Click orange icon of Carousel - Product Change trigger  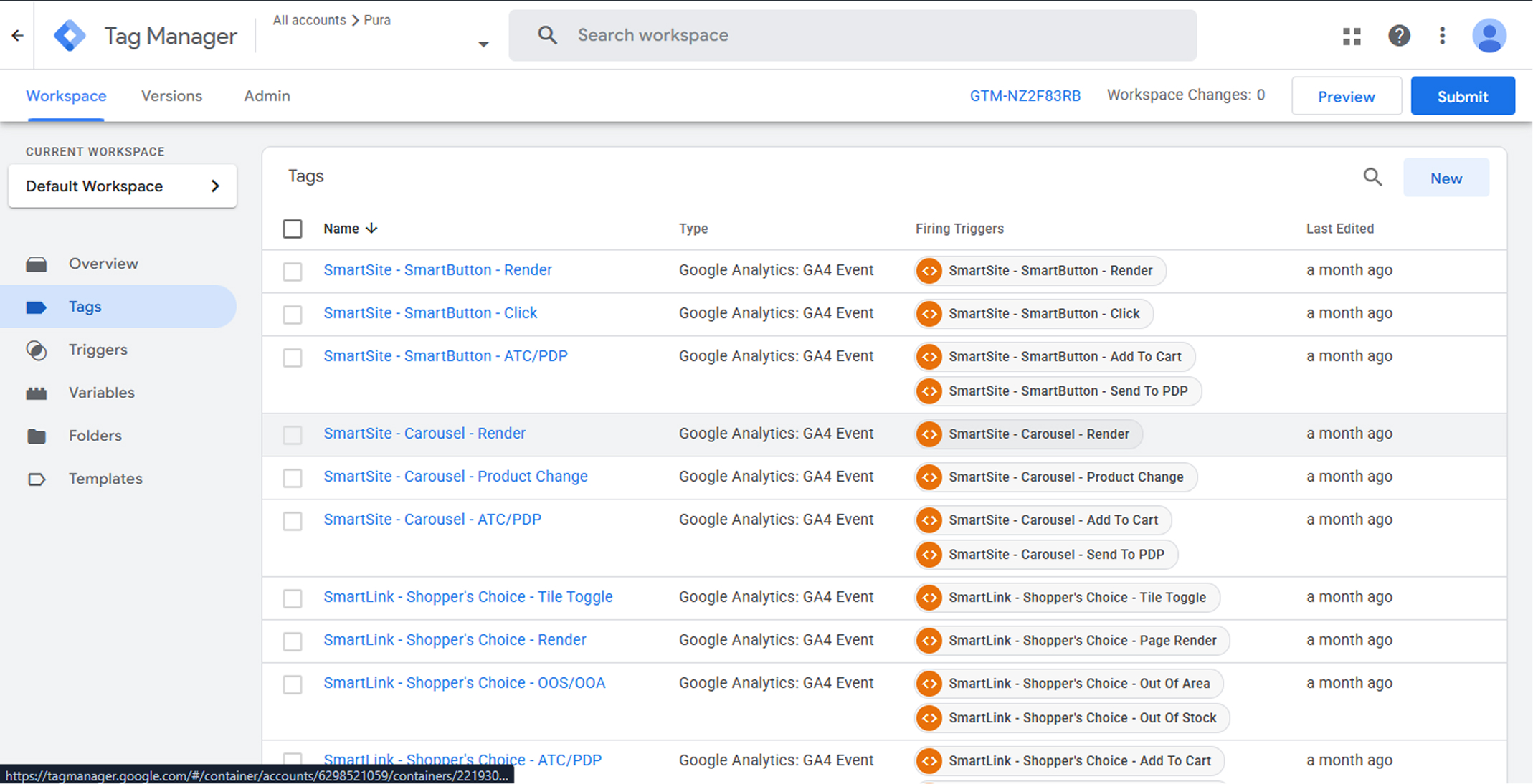(929, 477)
